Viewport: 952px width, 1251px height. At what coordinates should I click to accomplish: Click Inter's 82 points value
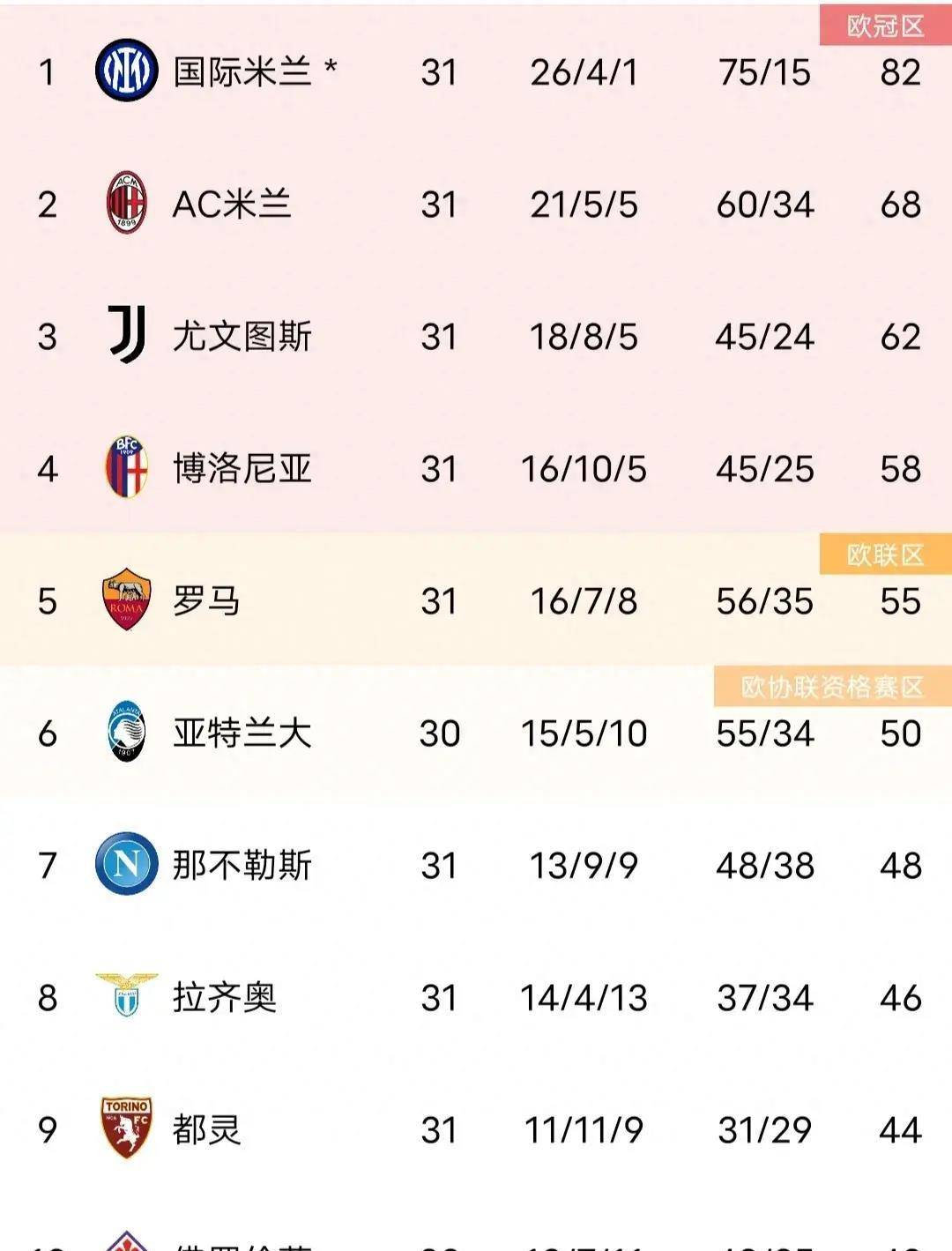(x=900, y=72)
